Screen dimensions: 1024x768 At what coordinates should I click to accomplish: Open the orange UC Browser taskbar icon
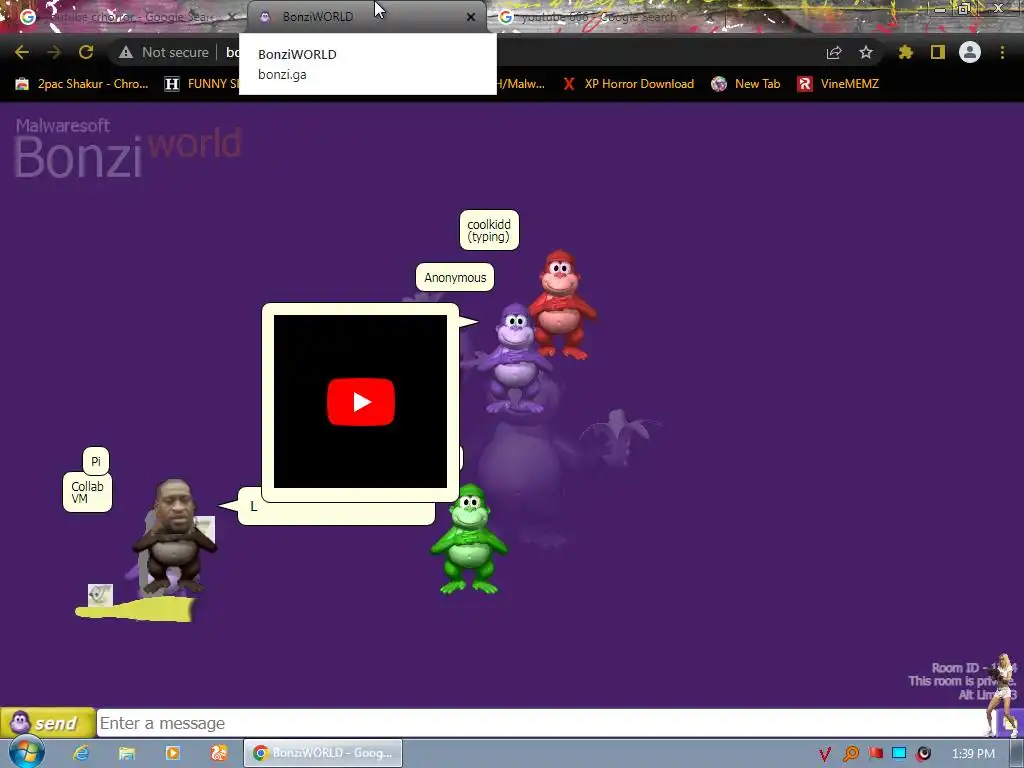tap(219, 753)
